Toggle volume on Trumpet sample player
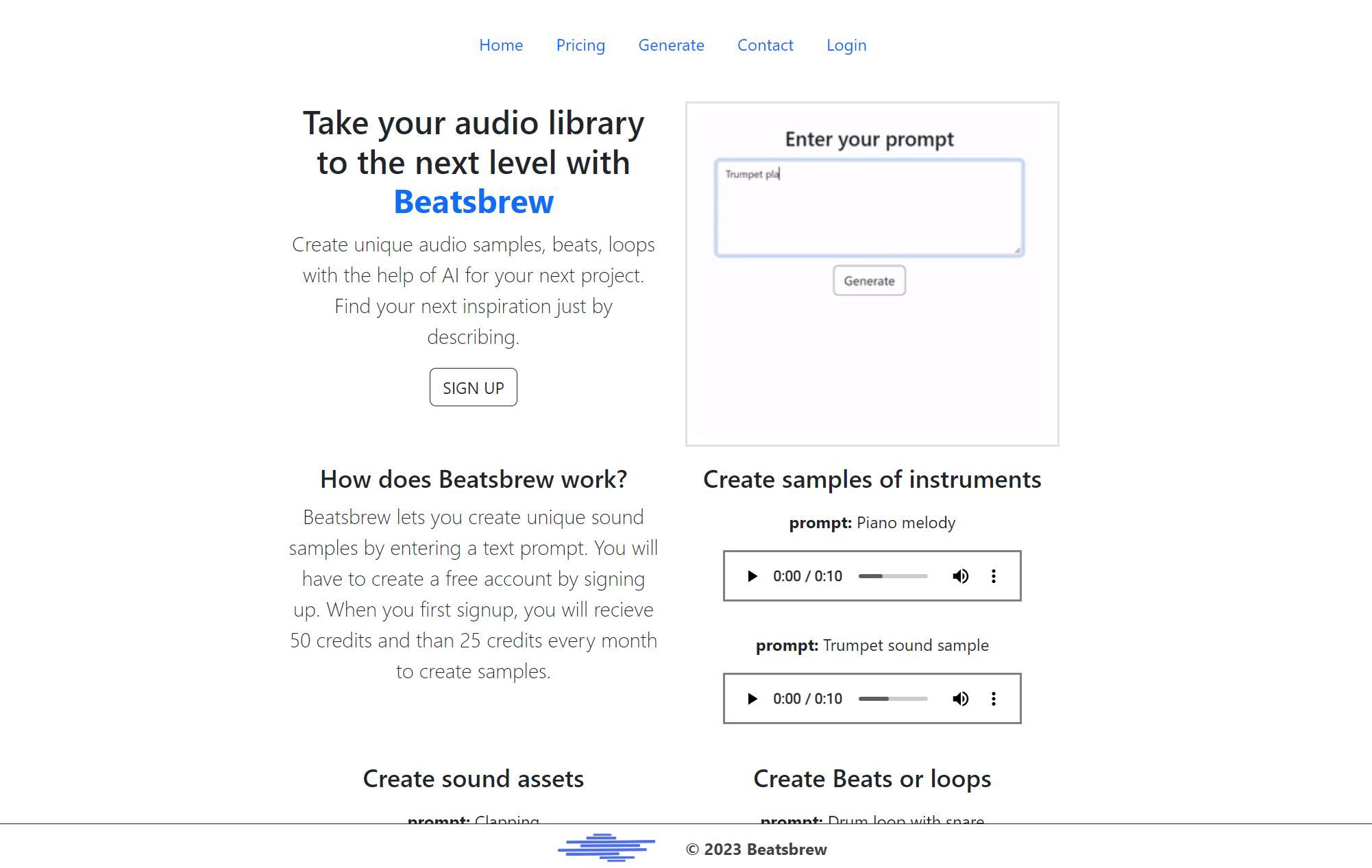 pos(959,698)
